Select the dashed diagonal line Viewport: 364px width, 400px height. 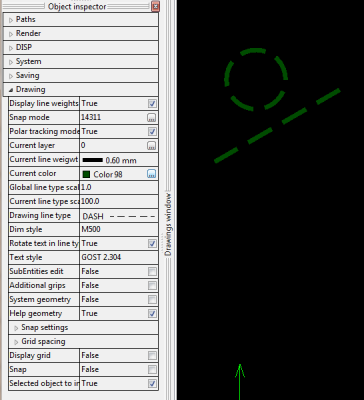tap(277, 126)
